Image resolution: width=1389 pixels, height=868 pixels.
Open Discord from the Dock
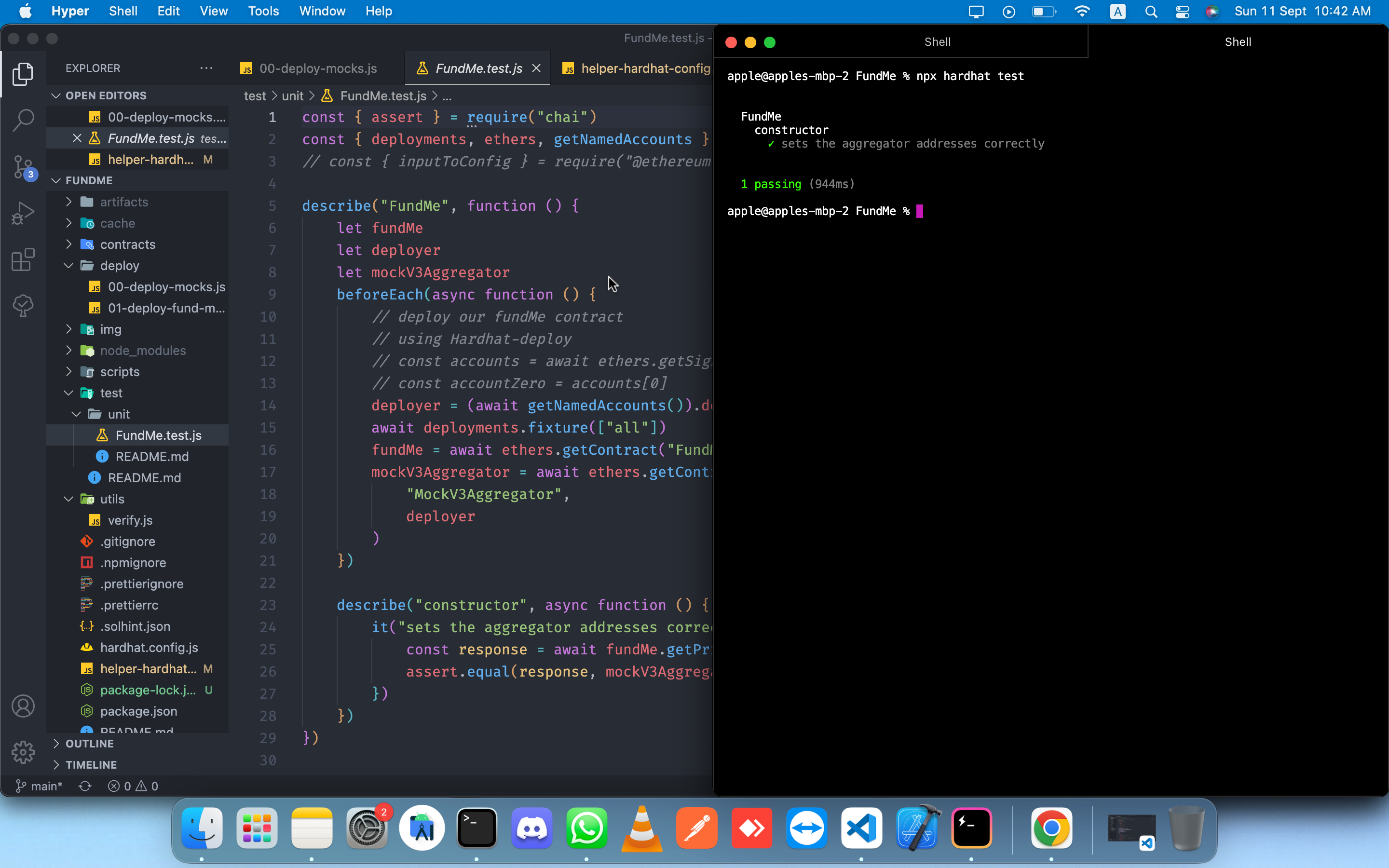click(x=531, y=828)
